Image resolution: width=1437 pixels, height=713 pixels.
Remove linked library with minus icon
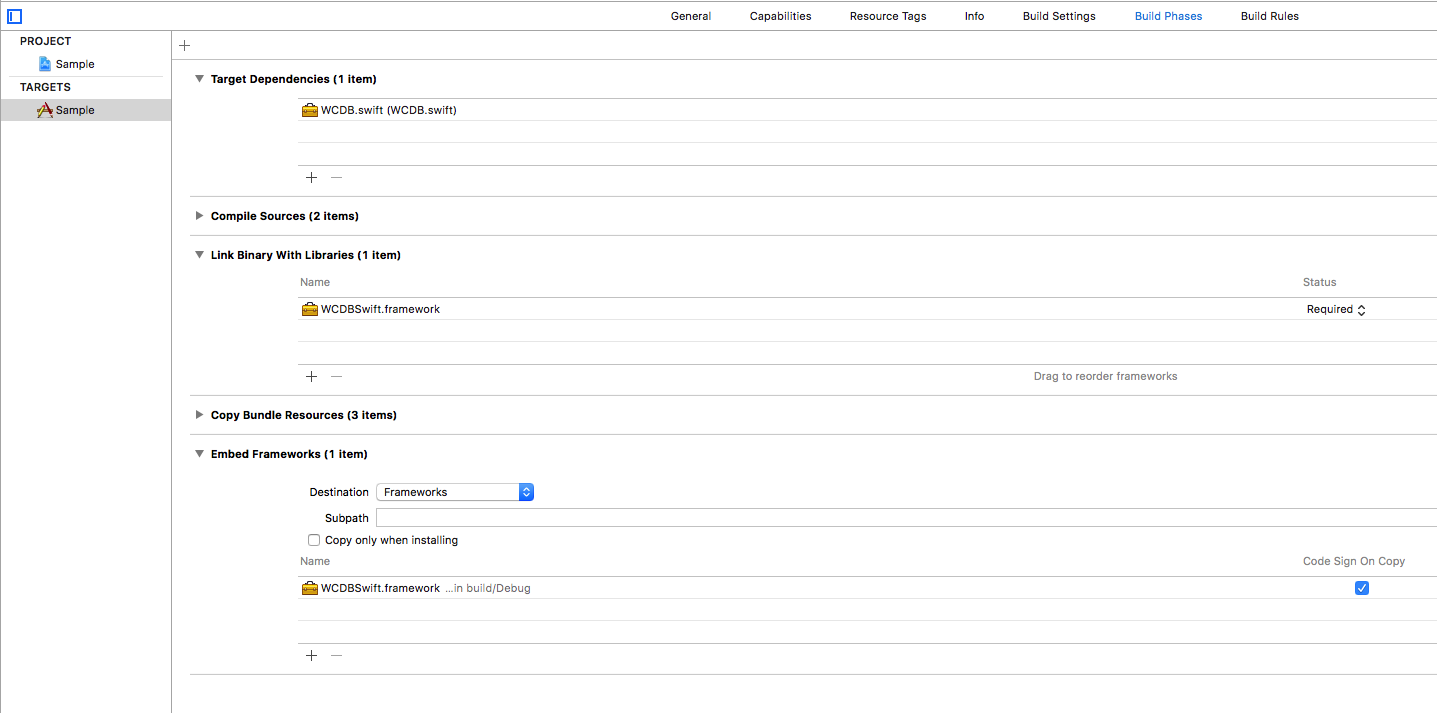pyautogui.click(x=336, y=376)
